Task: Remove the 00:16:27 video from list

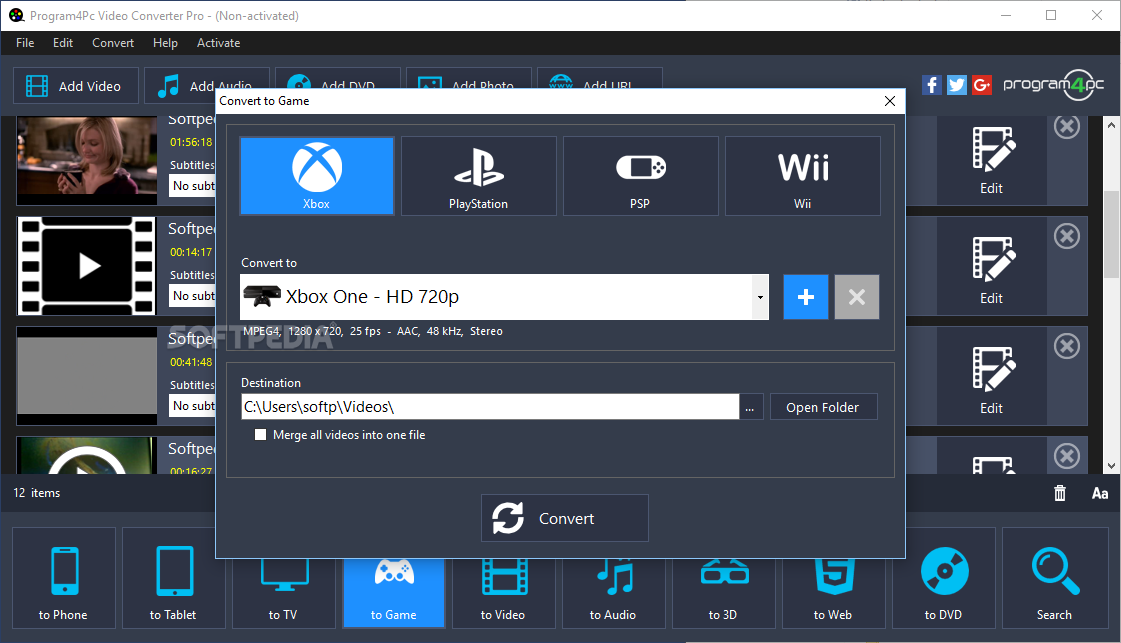Action: pos(1067,456)
